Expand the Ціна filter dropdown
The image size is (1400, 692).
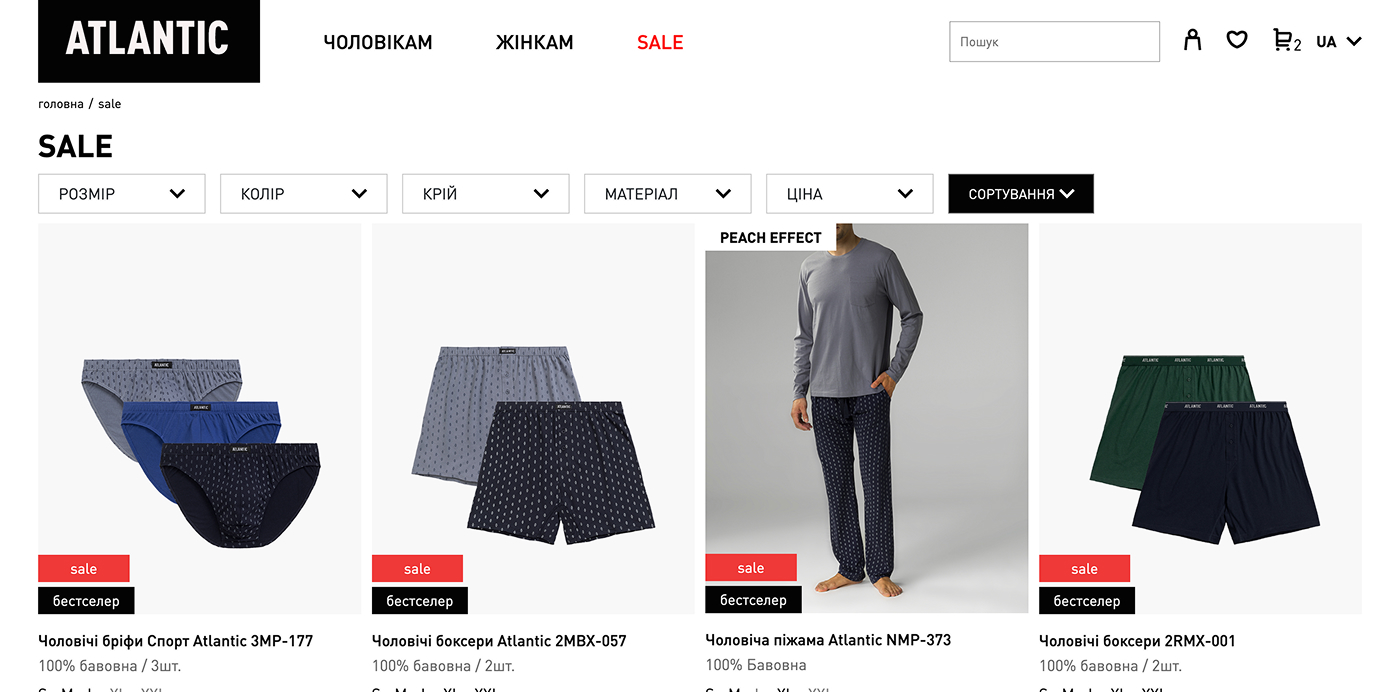pos(850,194)
